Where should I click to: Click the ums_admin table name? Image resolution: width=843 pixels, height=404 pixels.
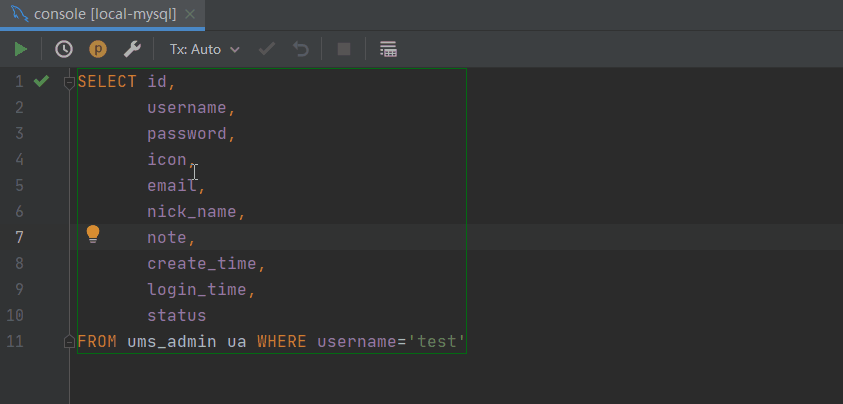[172, 342]
